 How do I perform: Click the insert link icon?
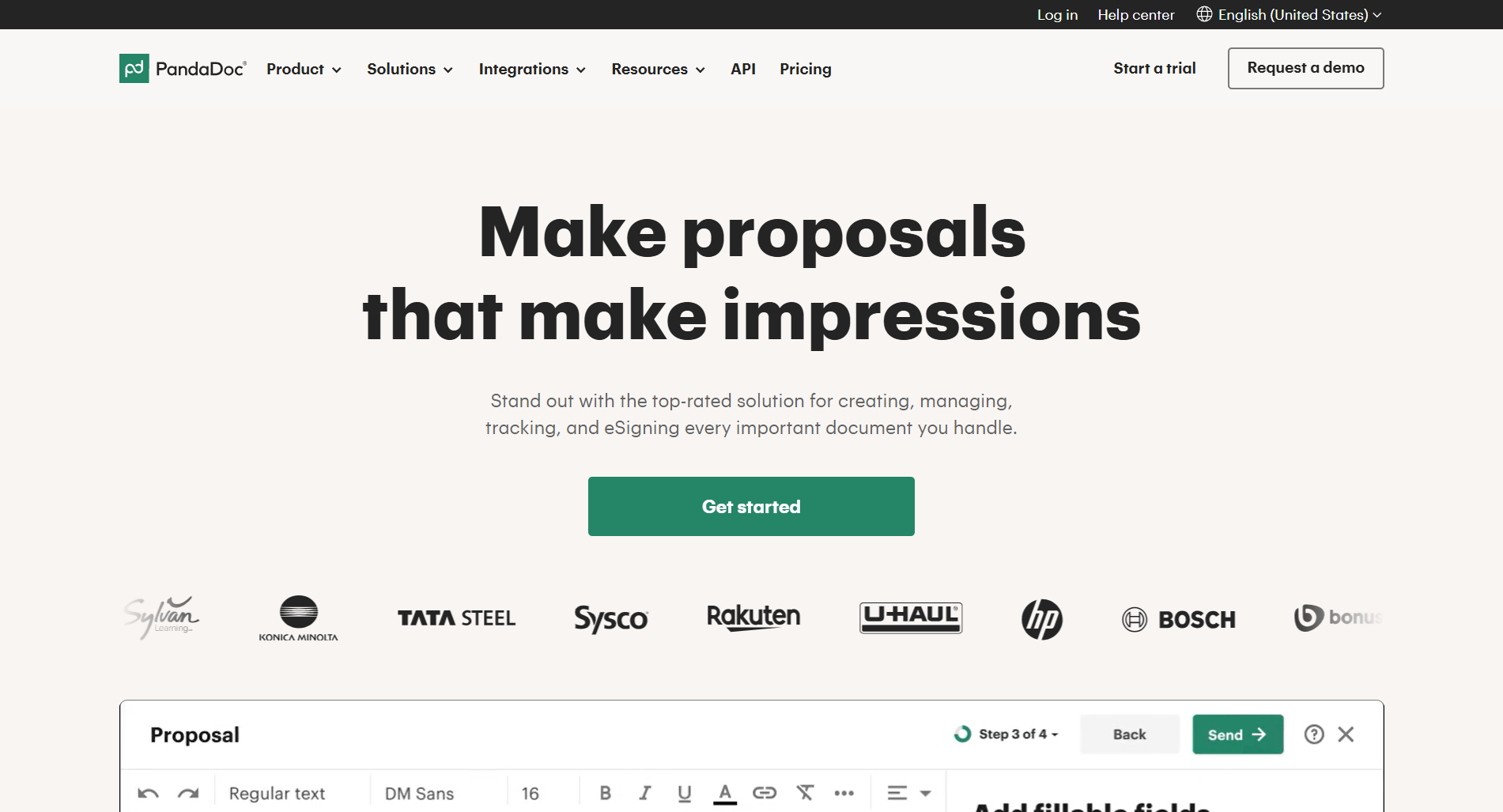[x=764, y=793]
